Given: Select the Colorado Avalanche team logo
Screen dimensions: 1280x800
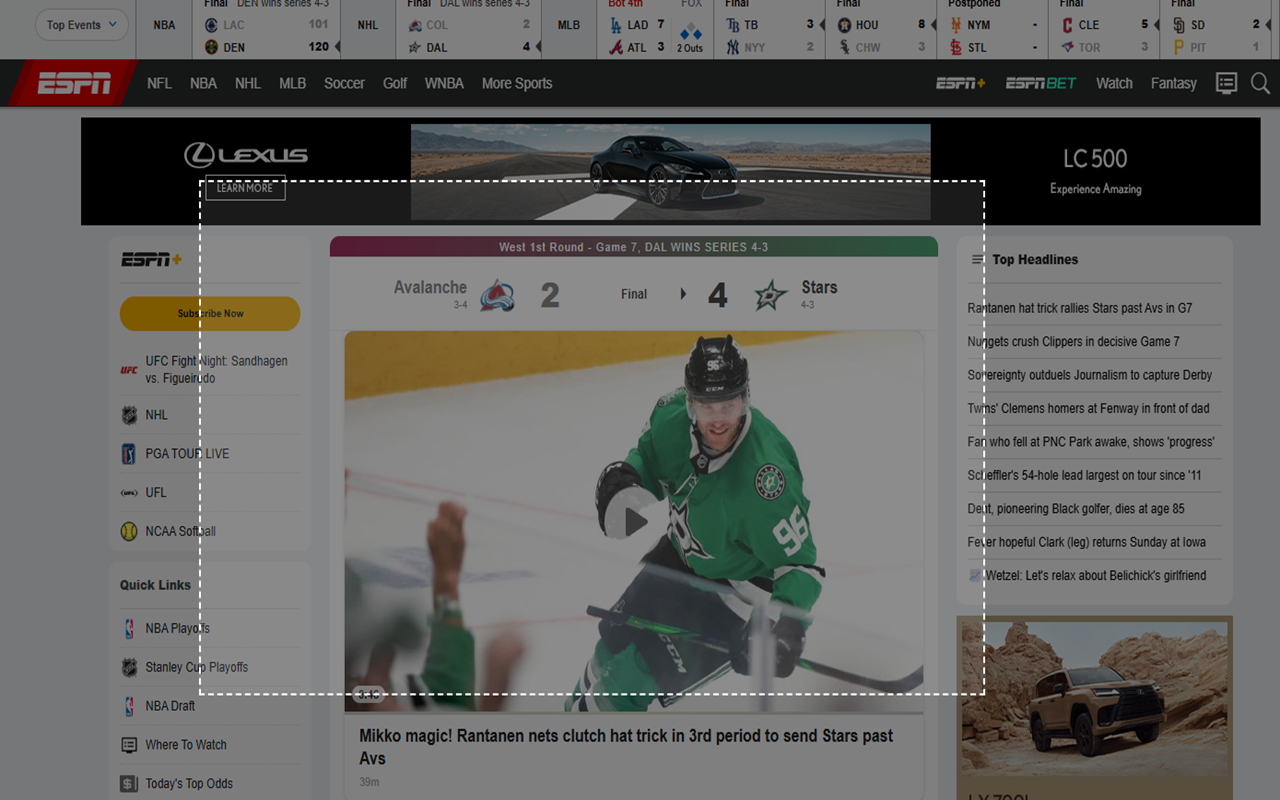Looking at the screenshot, I should [497, 296].
